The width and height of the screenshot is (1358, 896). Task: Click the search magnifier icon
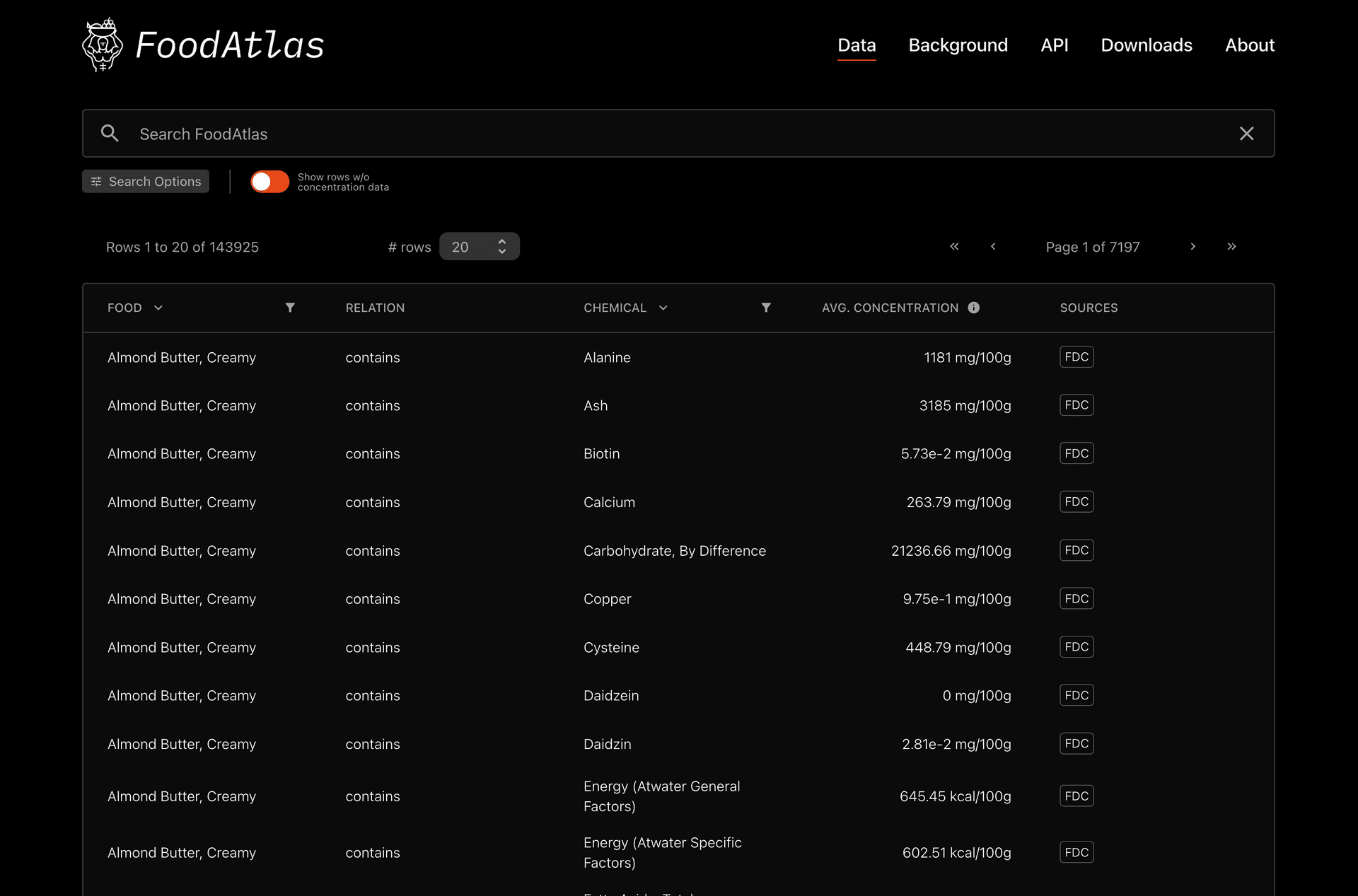pos(110,133)
